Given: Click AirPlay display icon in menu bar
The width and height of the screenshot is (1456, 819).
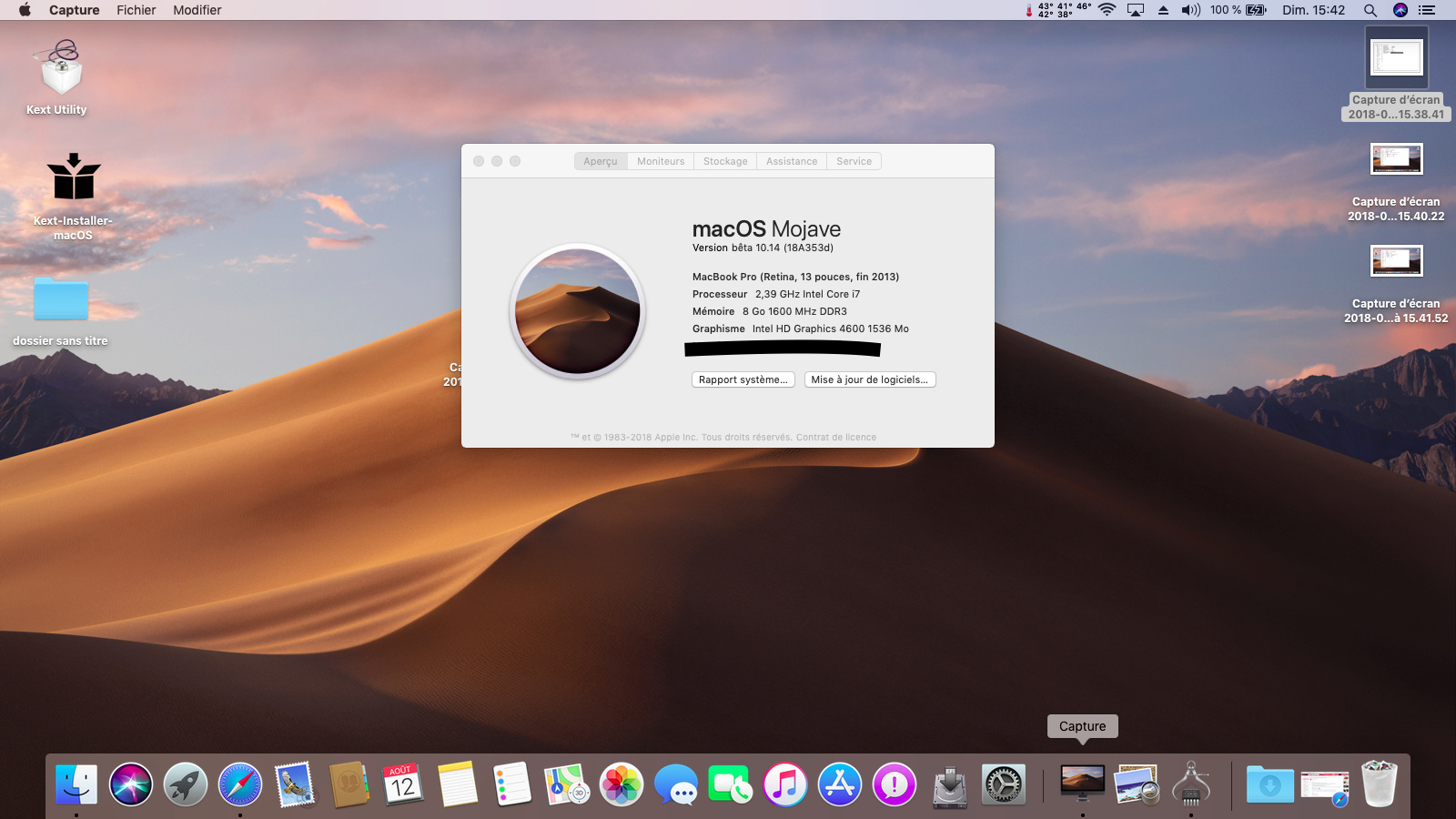Looking at the screenshot, I should [x=1136, y=10].
